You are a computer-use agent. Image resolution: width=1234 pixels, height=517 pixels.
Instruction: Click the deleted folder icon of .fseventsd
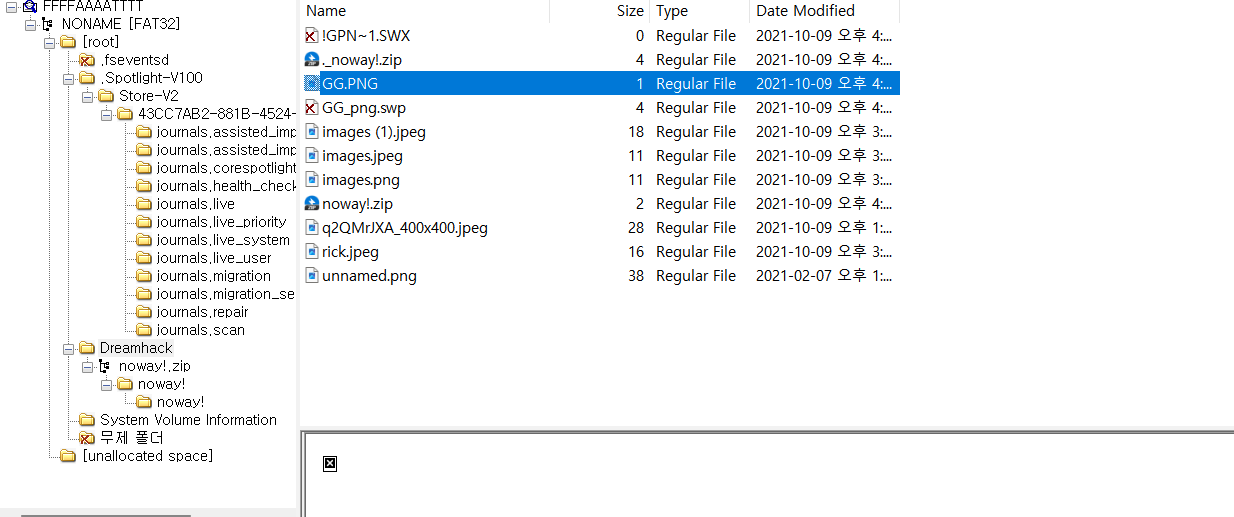tap(87, 60)
